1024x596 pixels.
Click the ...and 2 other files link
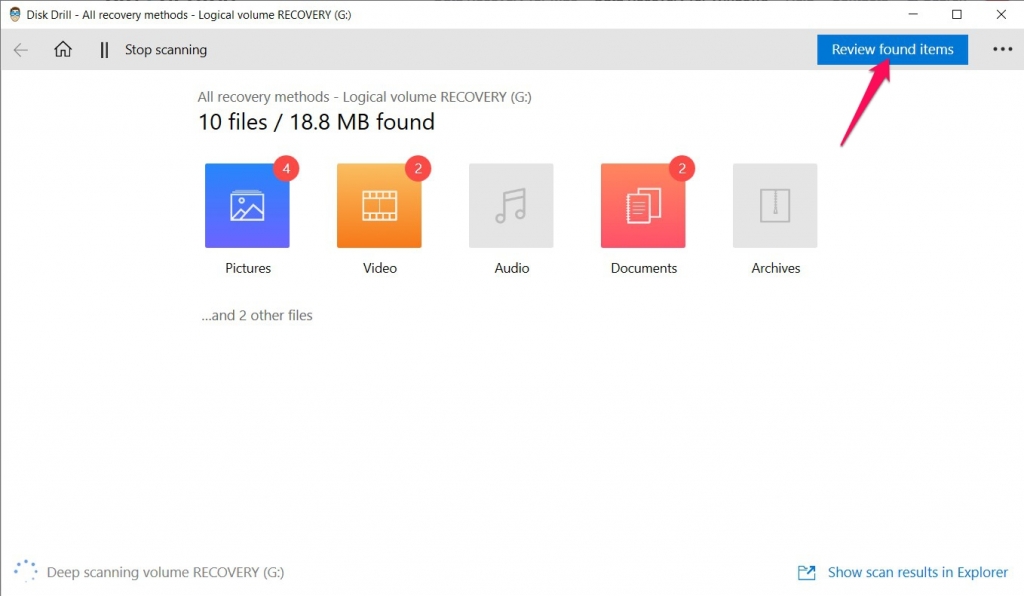click(x=257, y=314)
